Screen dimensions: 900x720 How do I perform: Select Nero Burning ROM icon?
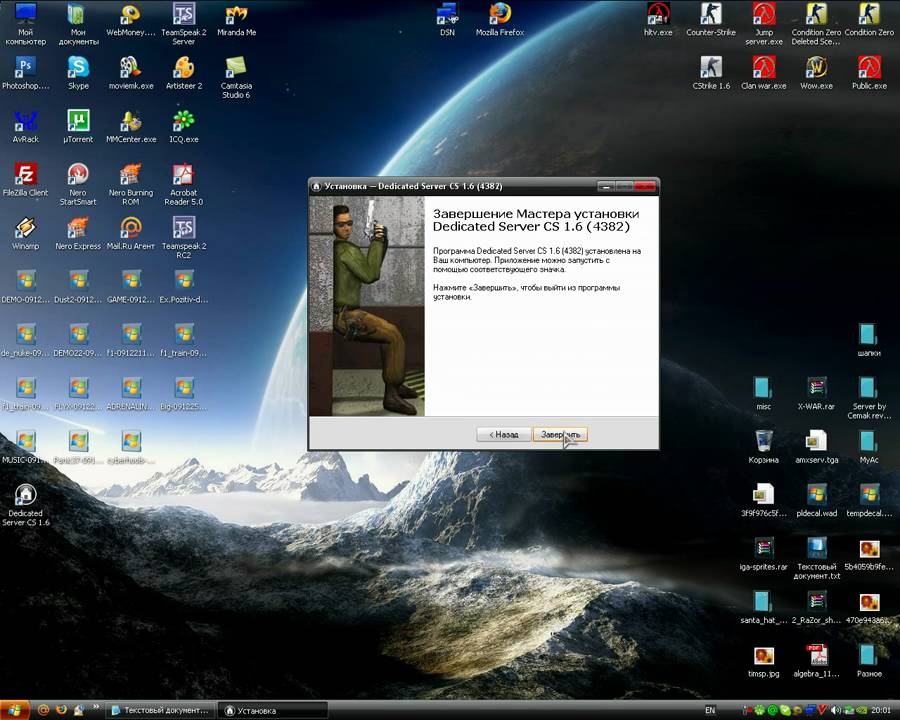point(131,184)
